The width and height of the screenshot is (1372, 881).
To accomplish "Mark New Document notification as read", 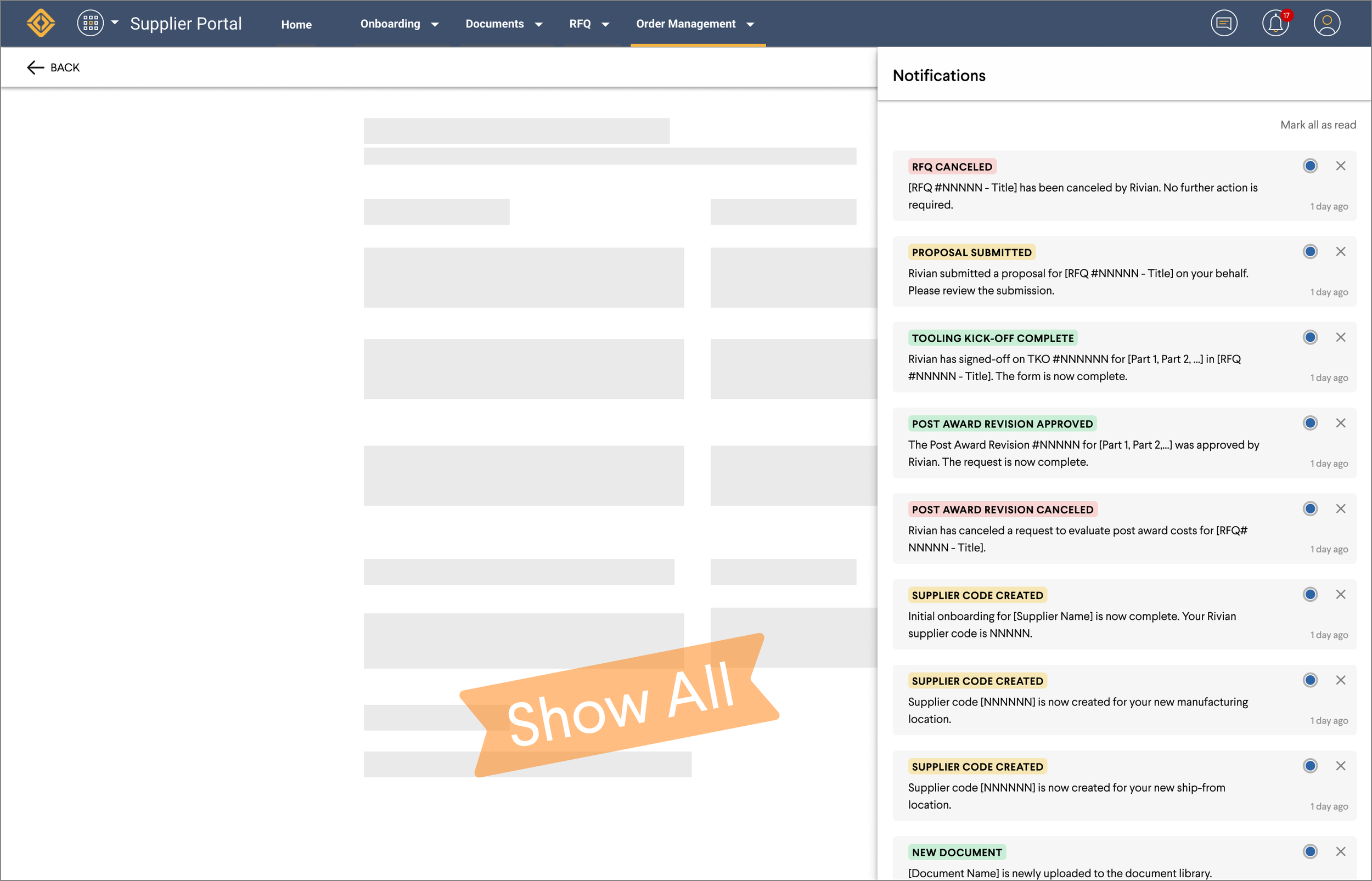I will coord(1309,852).
